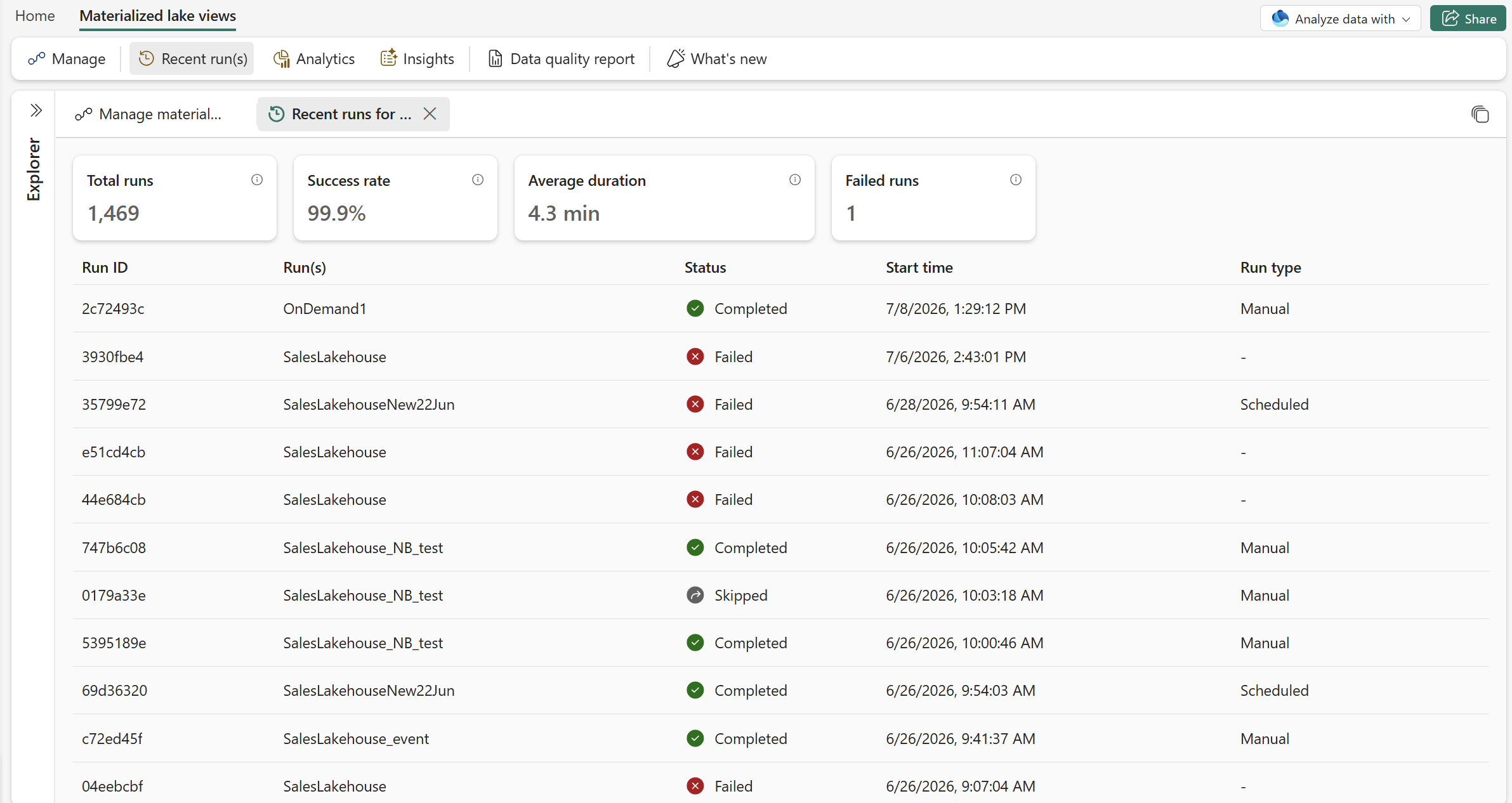Click the Failed status icon for 04eebcbf
This screenshot has height=803, width=1512.
pyautogui.click(x=695, y=787)
